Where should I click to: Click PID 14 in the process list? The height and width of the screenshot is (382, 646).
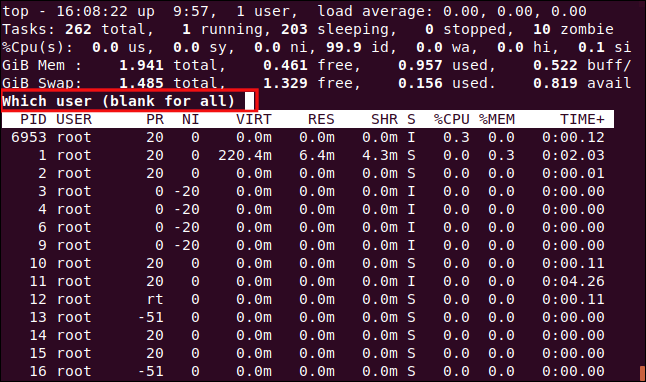(x=38, y=335)
